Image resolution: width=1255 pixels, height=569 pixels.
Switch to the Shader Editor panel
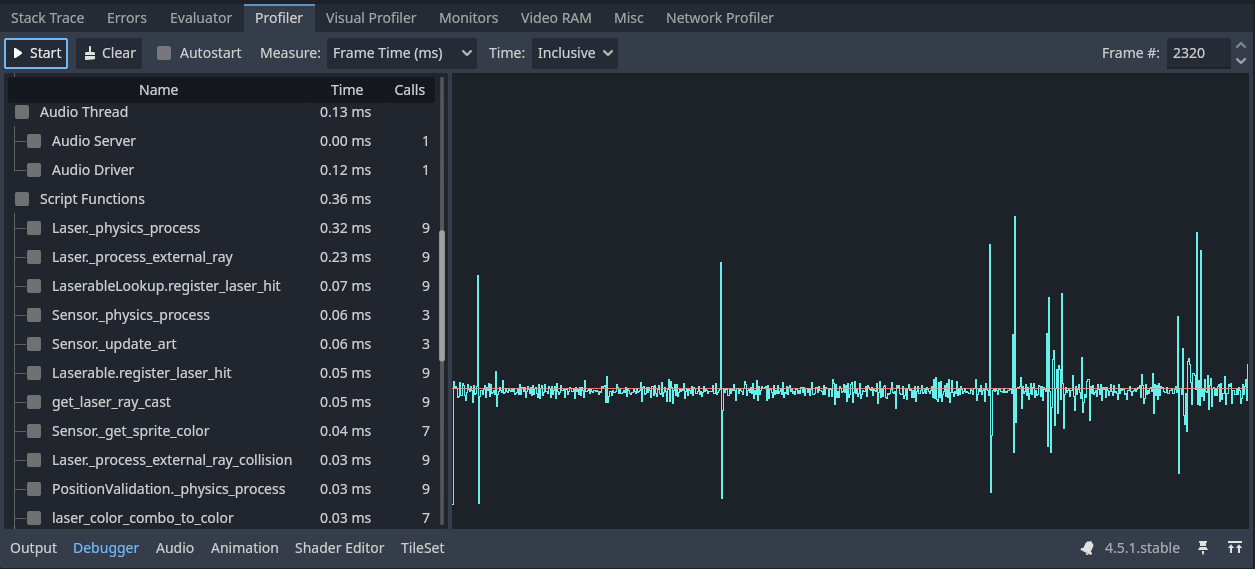pos(339,548)
